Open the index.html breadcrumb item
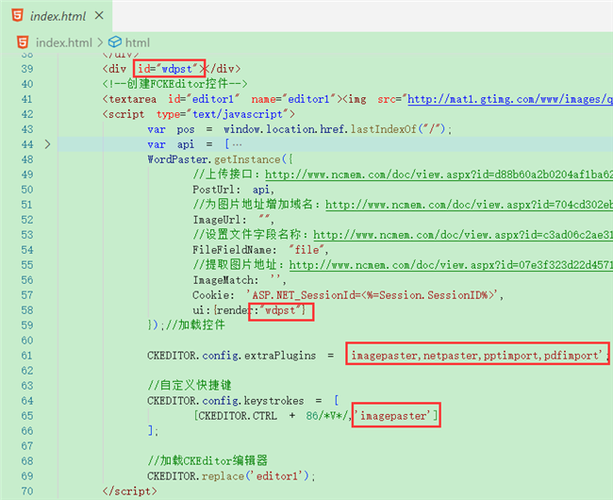613x500 pixels. tap(63, 42)
